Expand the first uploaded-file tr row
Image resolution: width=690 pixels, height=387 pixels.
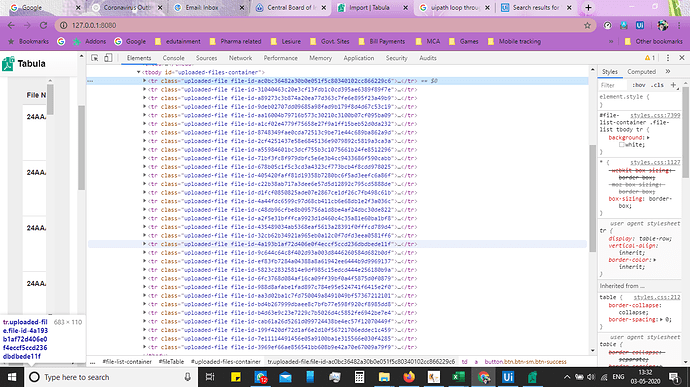point(144,81)
